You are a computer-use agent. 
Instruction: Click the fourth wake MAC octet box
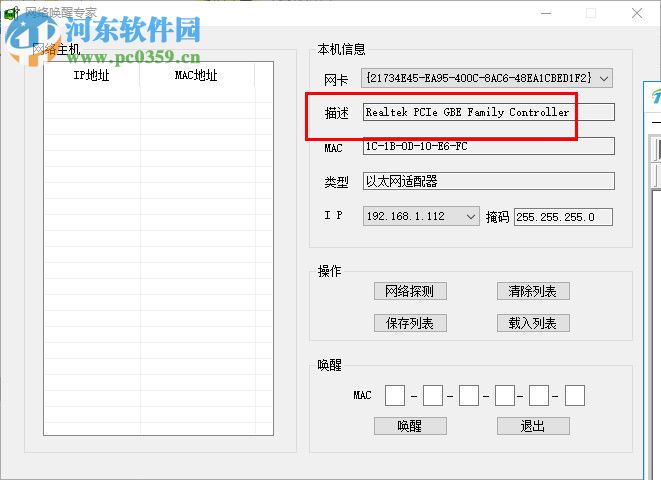505,395
